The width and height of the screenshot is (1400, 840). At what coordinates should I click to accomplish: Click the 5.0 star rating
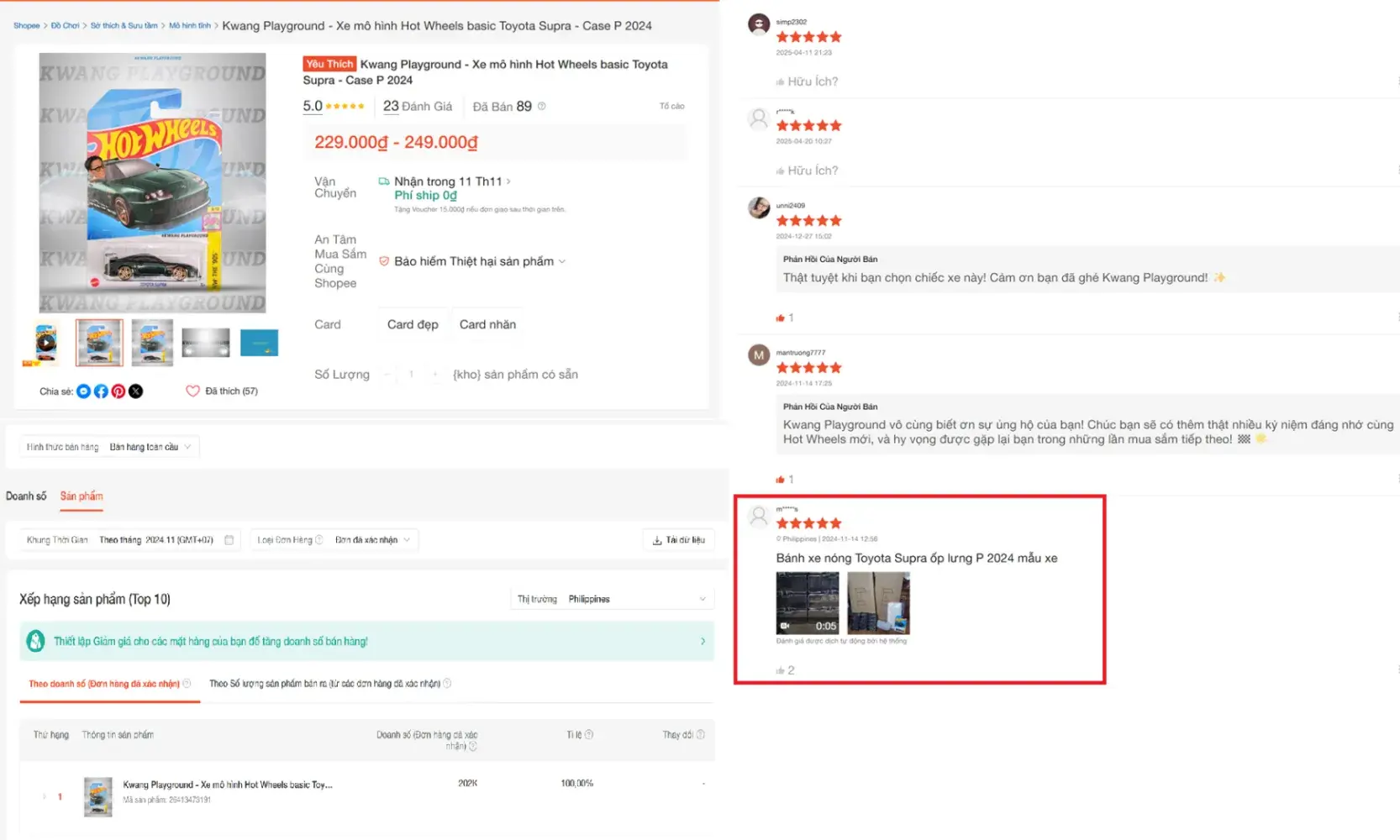click(x=334, y=107)
